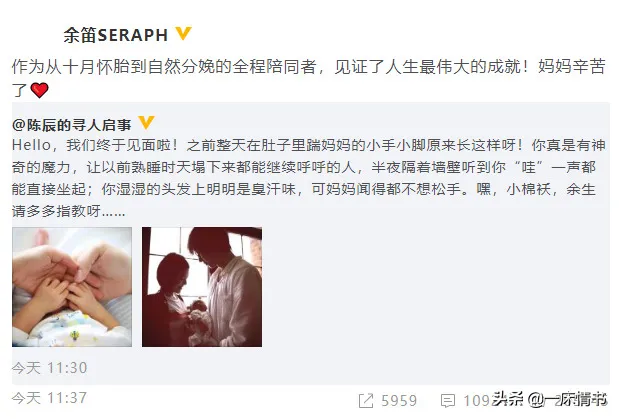The width and height of the screenshot is (619, 419).
Task: Click the comment speech bubble icon
Action: point(448,401)
